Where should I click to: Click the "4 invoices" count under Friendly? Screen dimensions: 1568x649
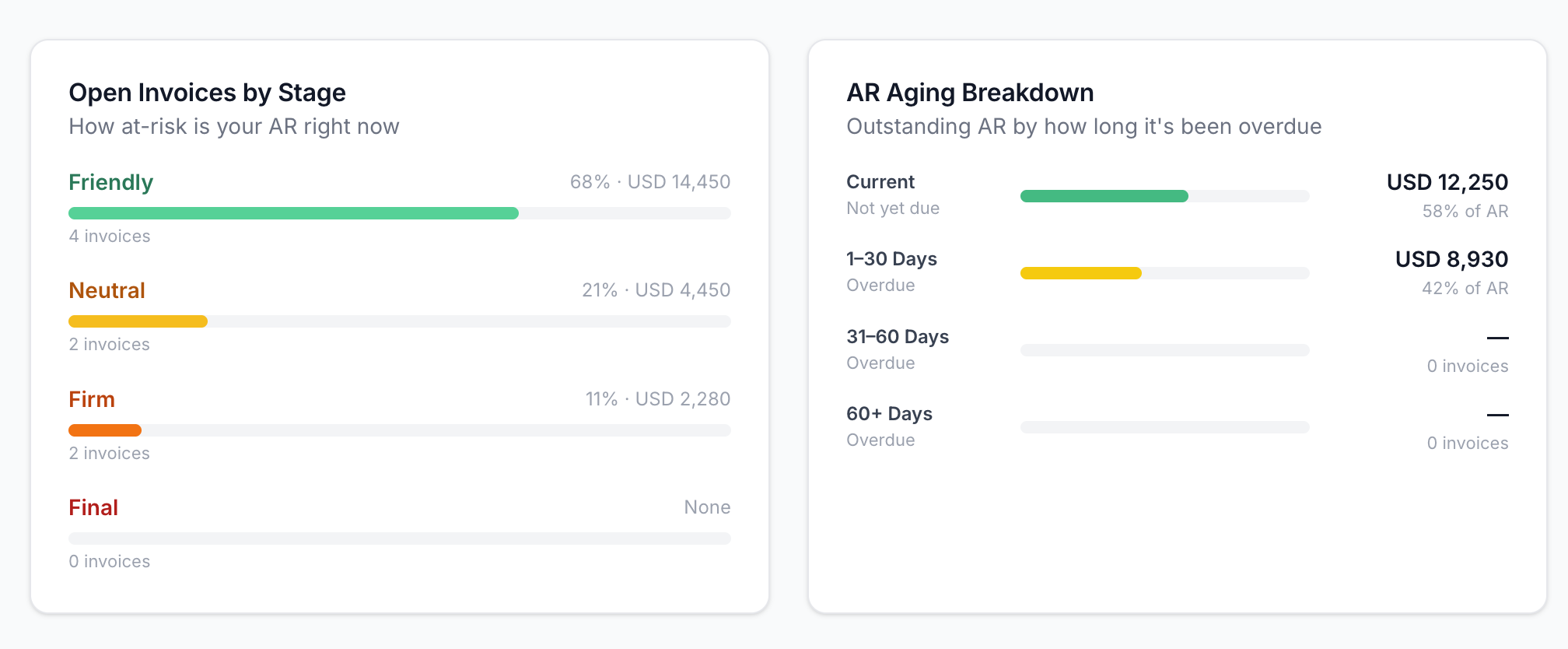110,236
